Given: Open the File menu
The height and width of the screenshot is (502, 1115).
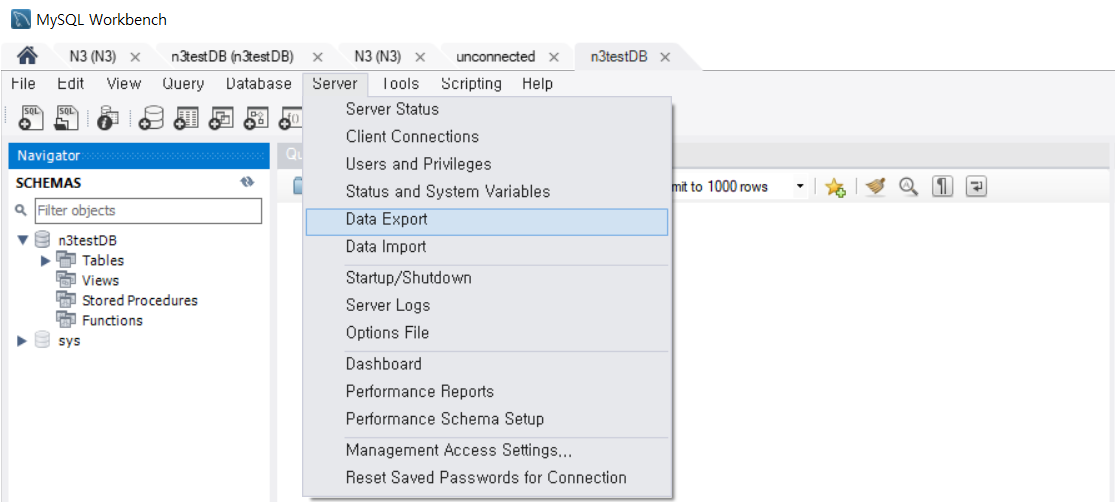Looking at the screenshot, I should [23, 84].
